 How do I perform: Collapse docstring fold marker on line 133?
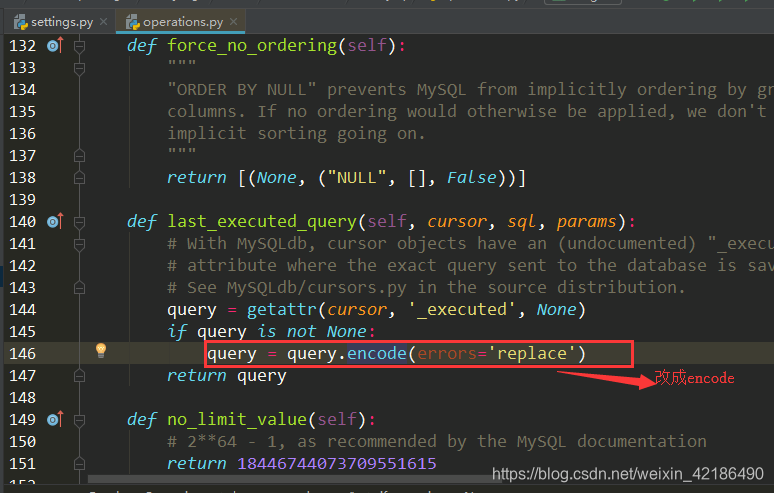(79, 68)
